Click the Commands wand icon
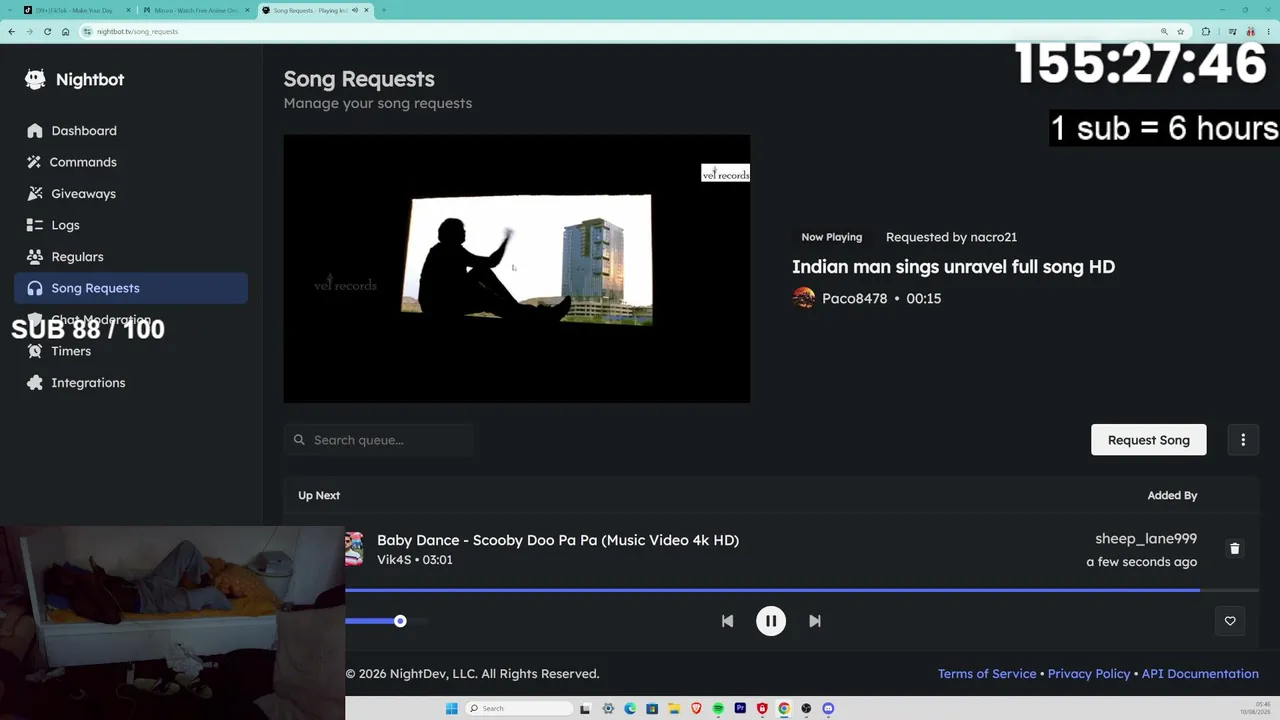 tap(35, 162)
